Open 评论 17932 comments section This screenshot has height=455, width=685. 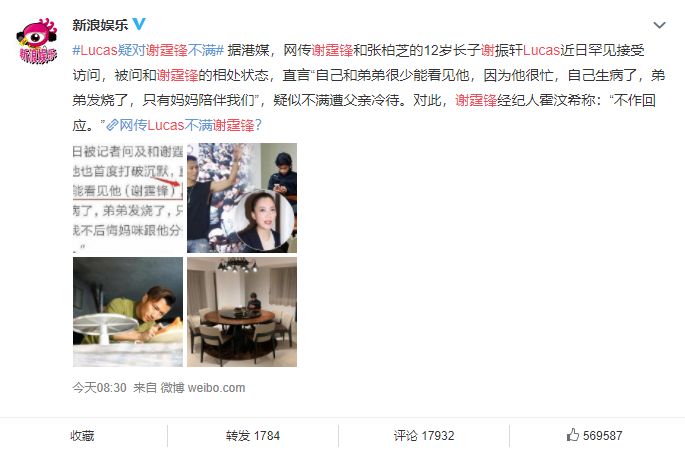coord(424,436)
